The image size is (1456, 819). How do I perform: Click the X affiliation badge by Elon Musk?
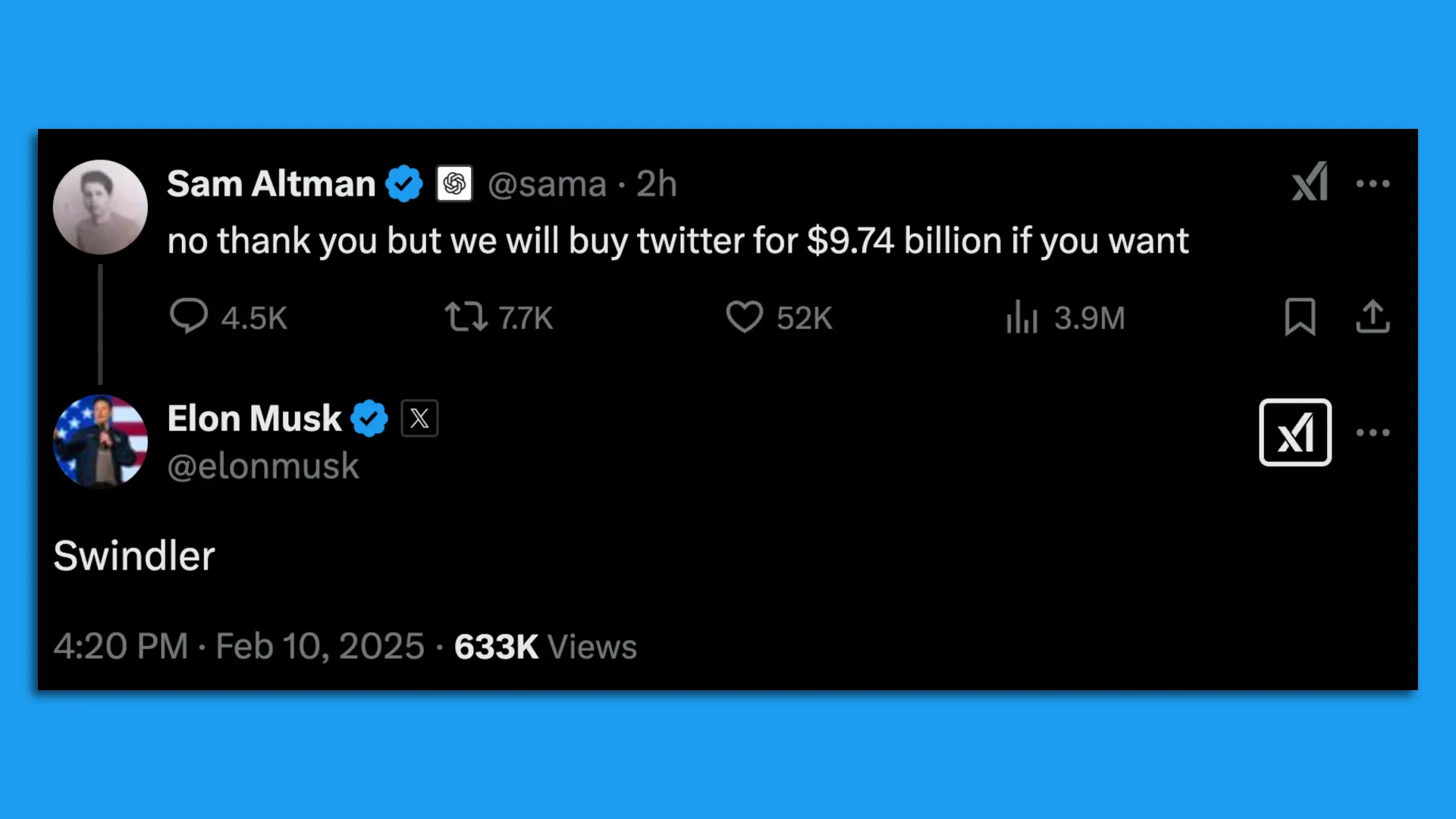click(419, 418)
